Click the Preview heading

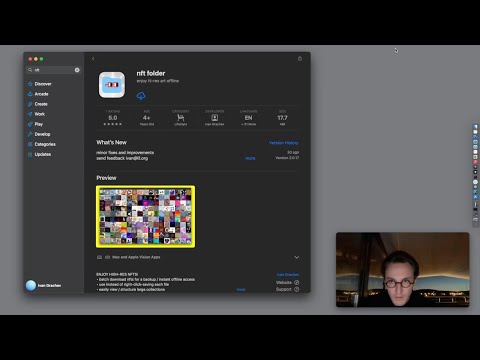pos(106,178)
